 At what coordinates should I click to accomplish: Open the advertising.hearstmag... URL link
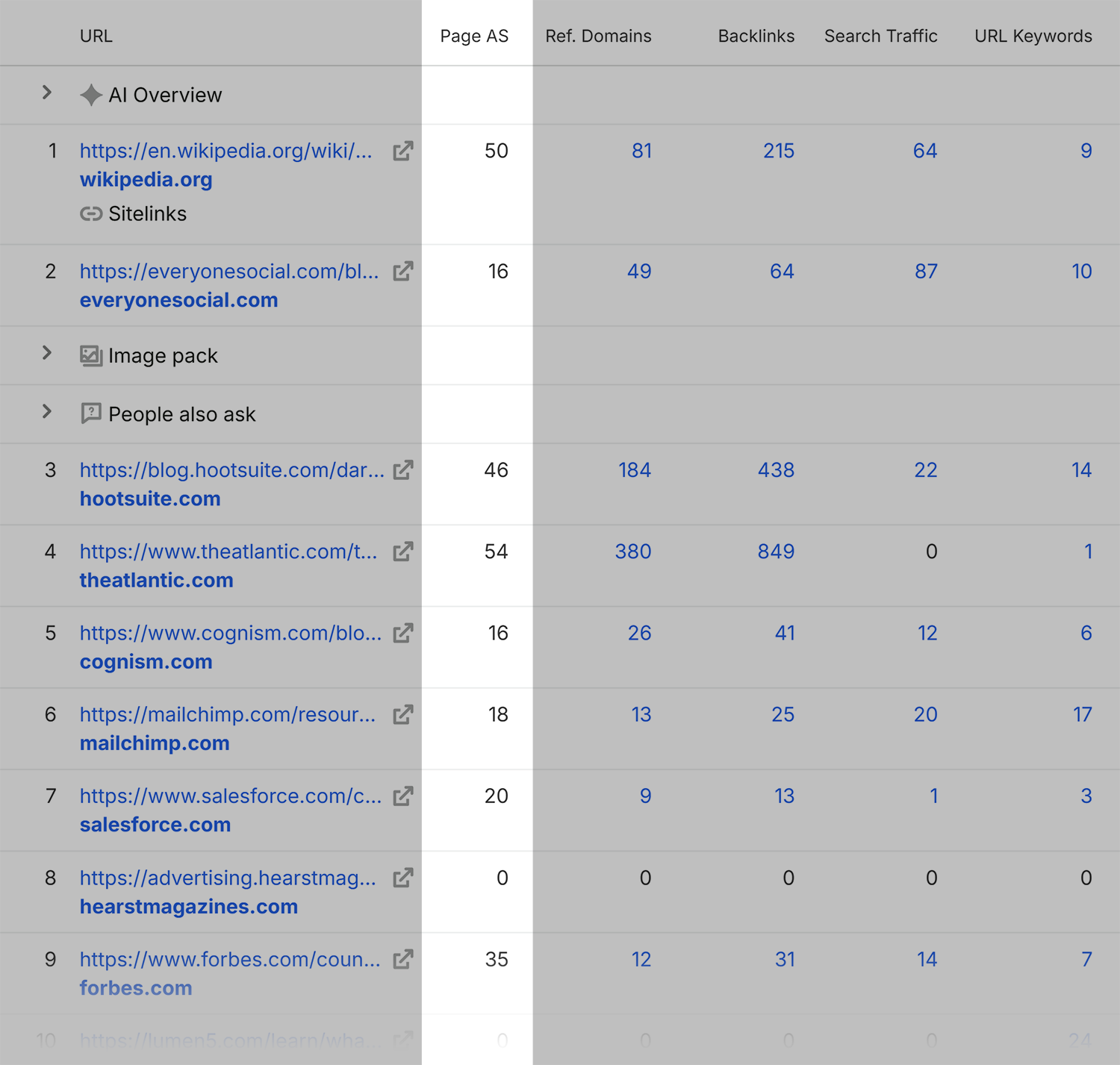pos(228,878)
